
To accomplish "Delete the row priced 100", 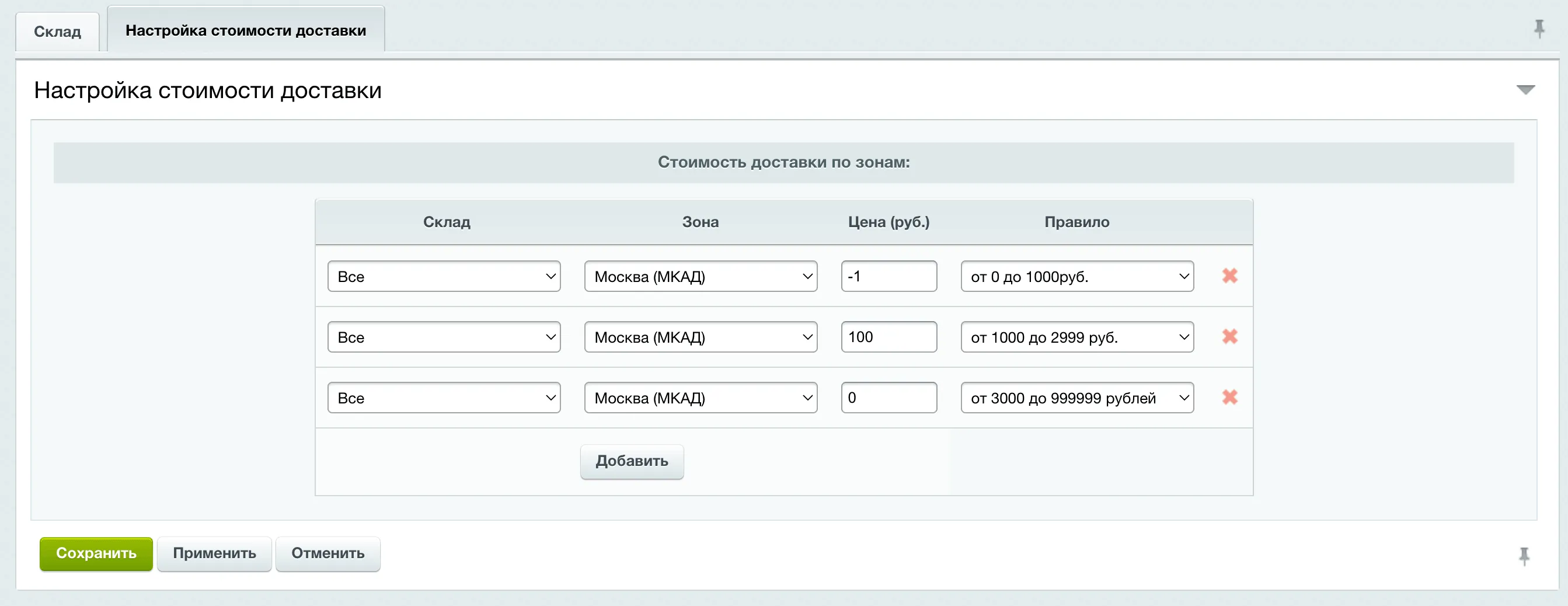I will click(x=1229, y=337).
